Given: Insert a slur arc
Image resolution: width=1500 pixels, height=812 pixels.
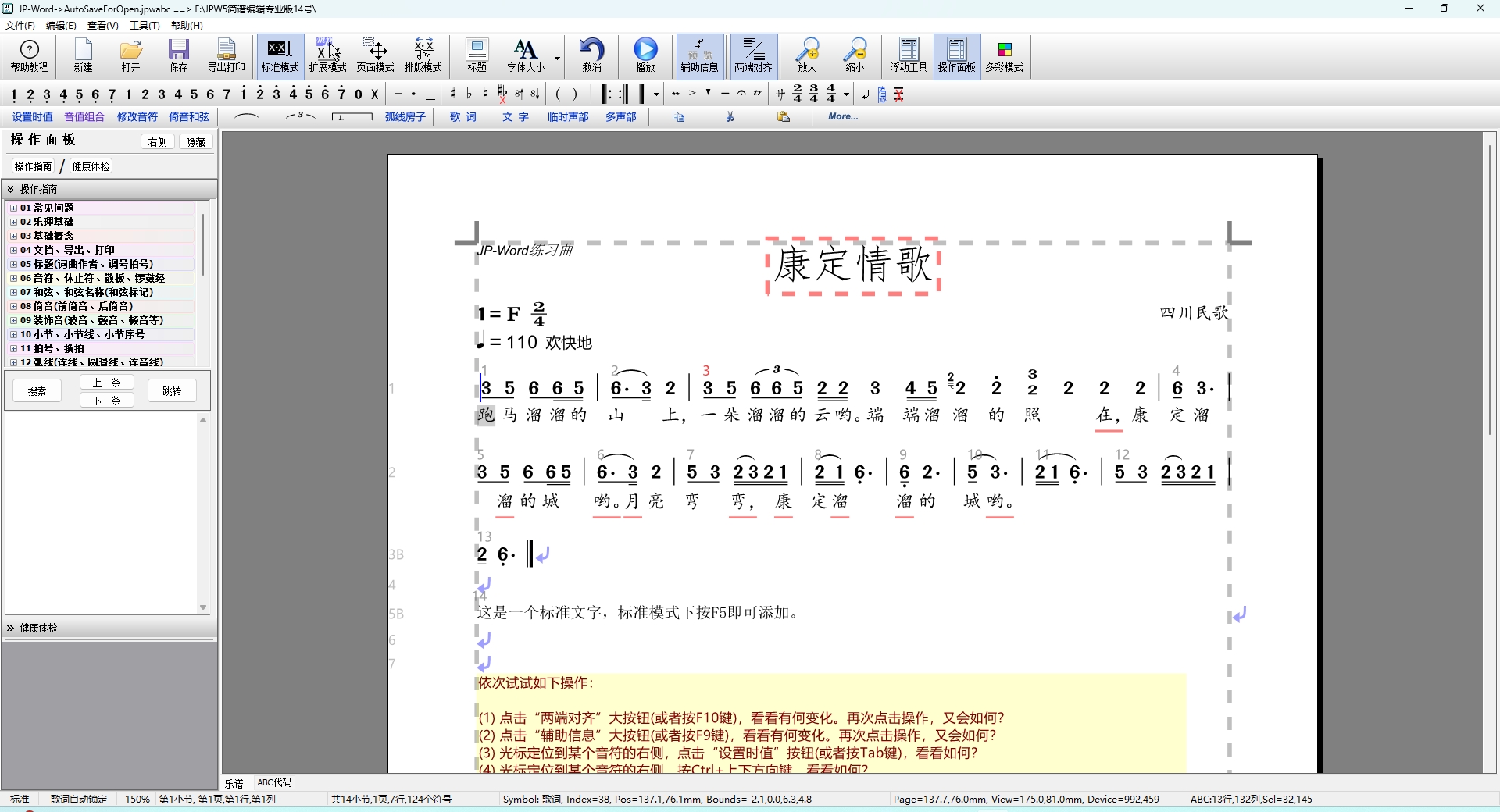Looking at the screenshot, I should [x=247, y=117].
